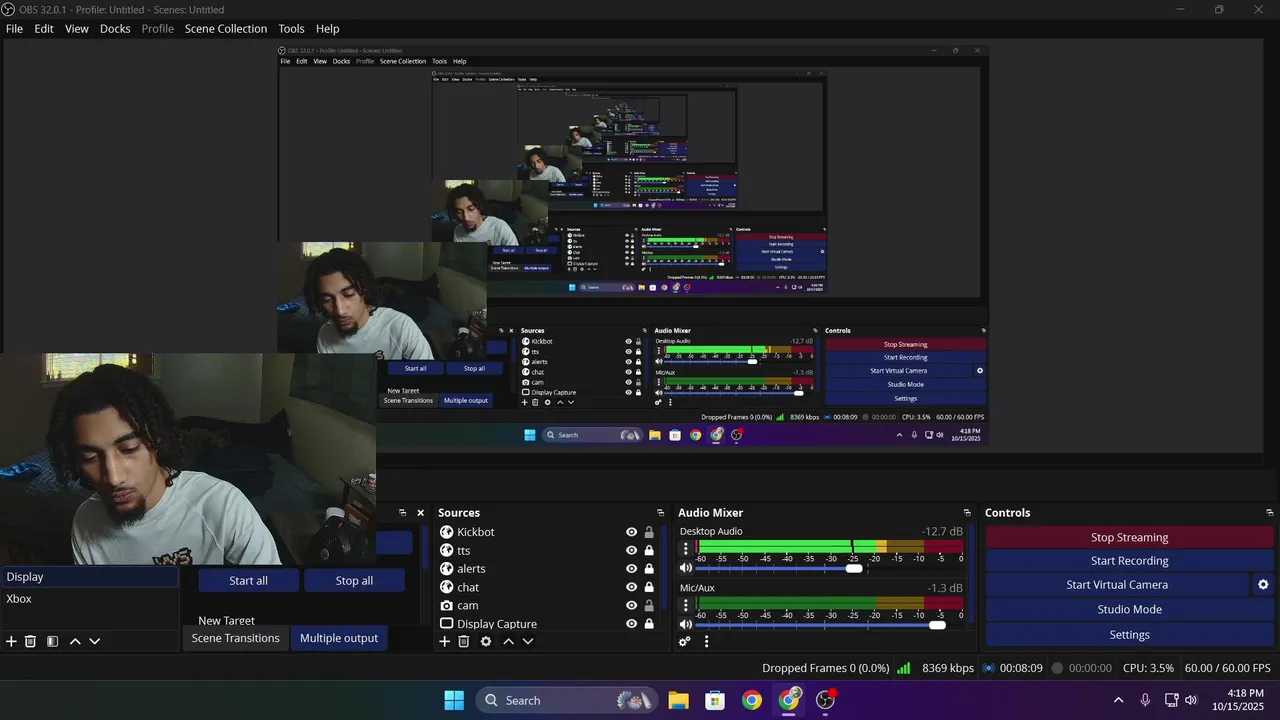This screenshot has height=720, width=1280.
Task: Click the camera icon next to cam source
Action: coord(447,605)
